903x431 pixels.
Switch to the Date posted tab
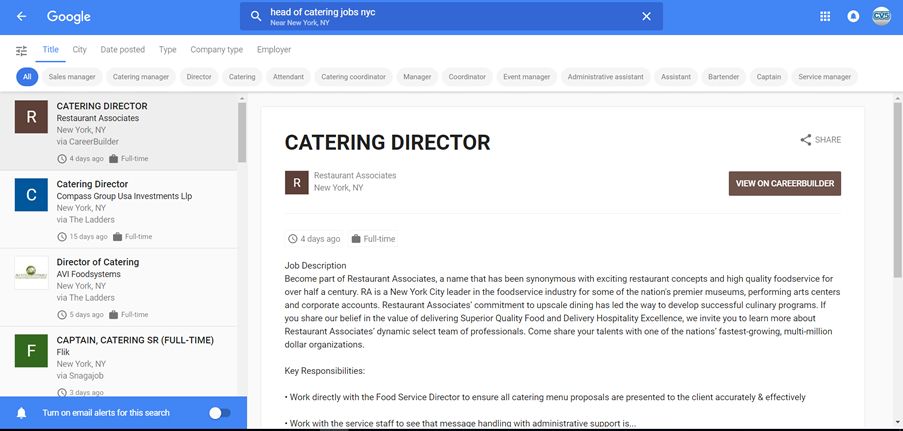123,50
